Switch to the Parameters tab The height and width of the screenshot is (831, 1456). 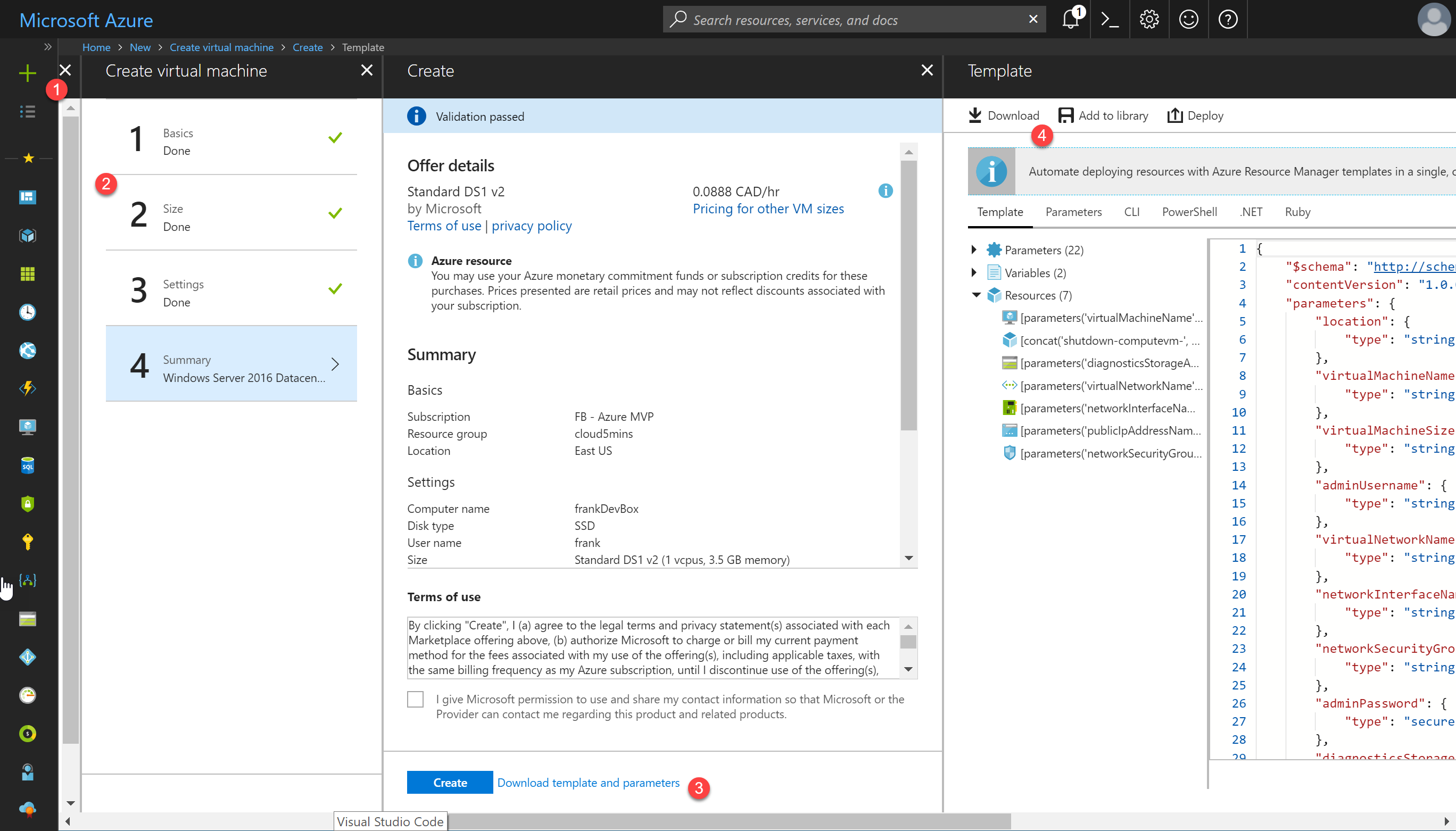(1073, 212)
